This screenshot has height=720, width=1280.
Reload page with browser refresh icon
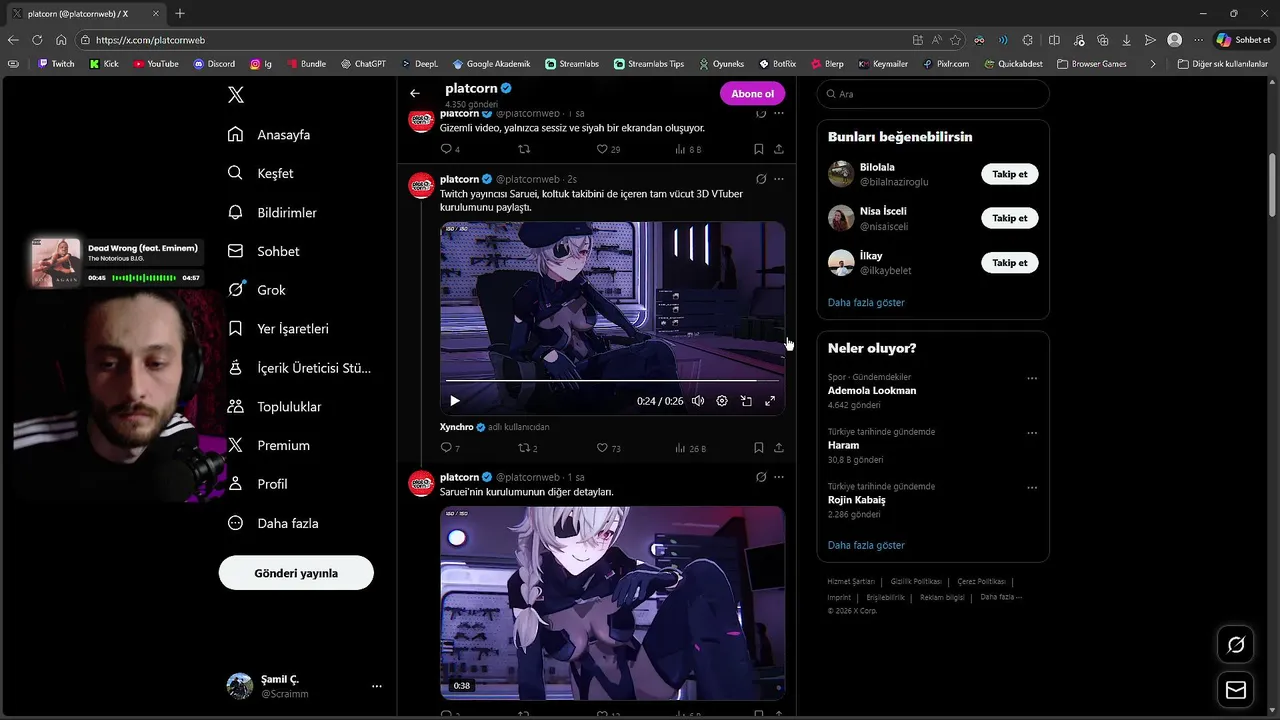37,40
